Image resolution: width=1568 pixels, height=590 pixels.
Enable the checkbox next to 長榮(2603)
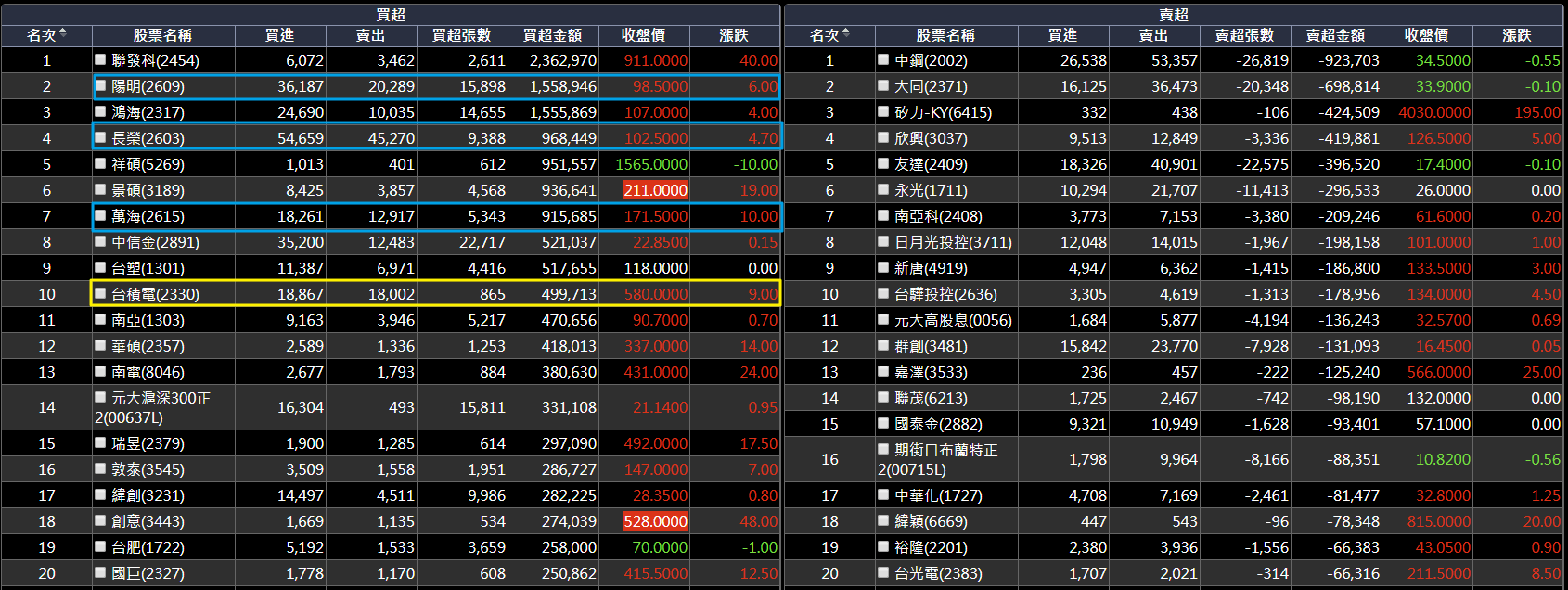point(100,137)
